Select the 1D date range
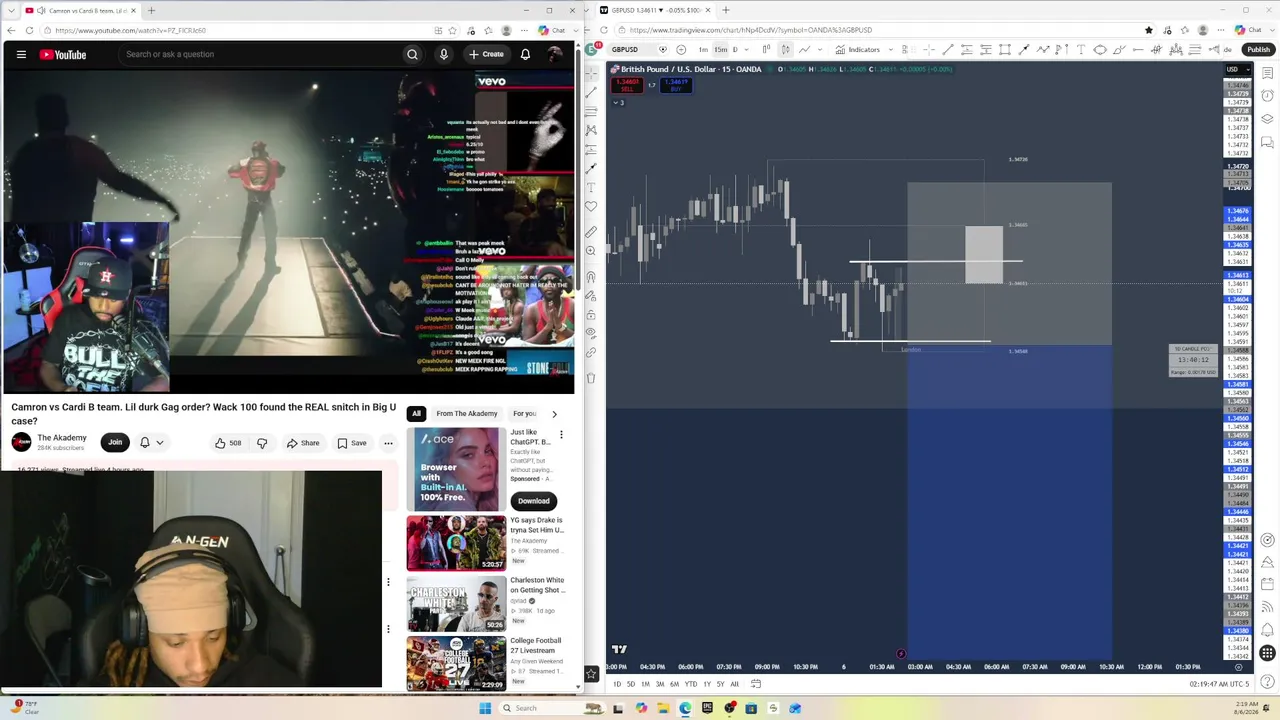 pos(617,684)
